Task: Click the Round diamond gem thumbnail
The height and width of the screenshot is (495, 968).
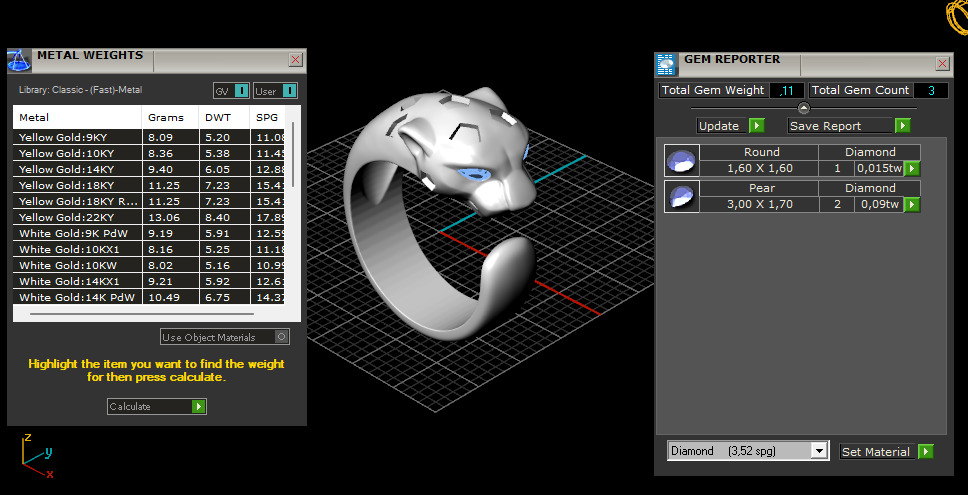Action: 682,160
